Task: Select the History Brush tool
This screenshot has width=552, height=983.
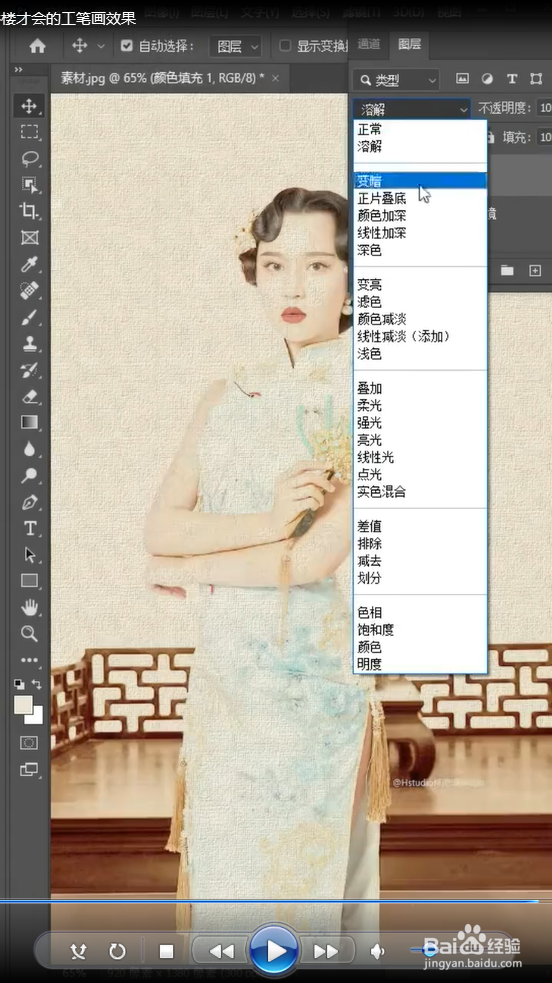Action: [29, 370]
